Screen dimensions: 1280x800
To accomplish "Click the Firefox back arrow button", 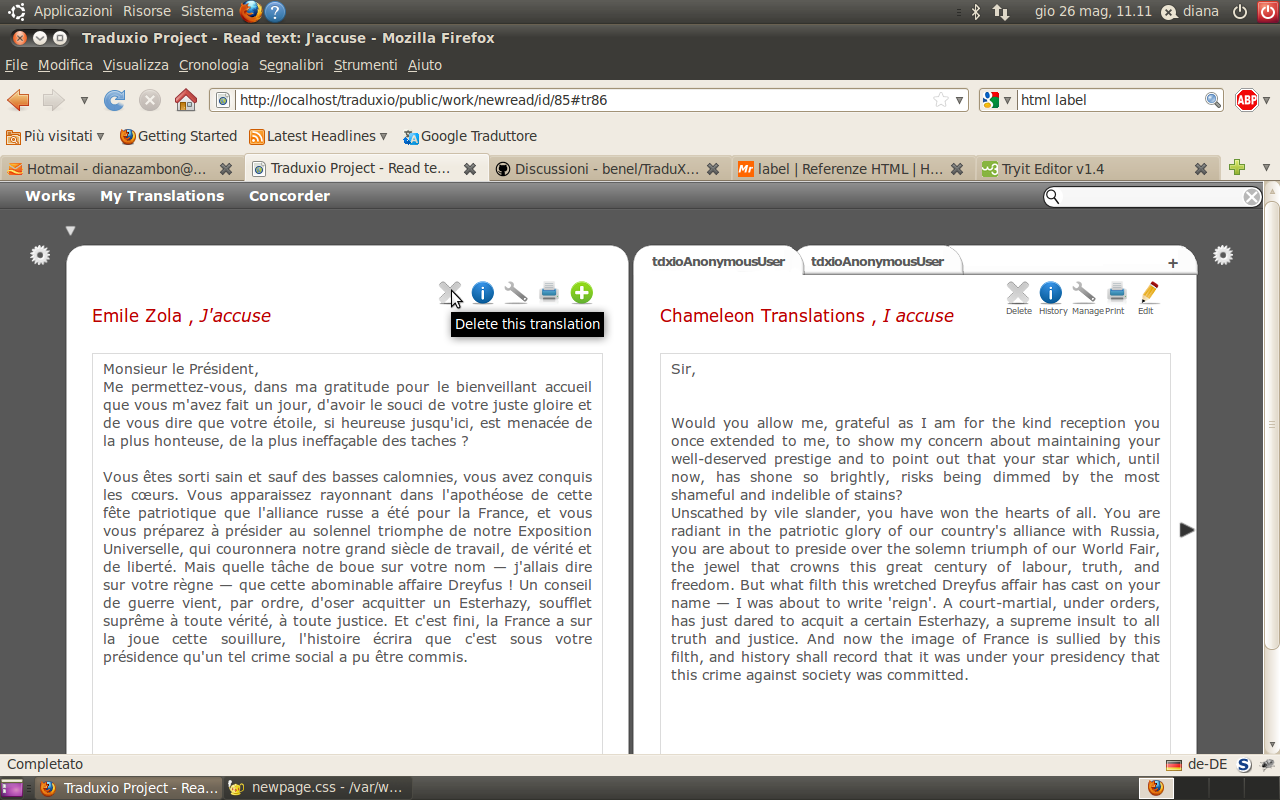I will [x=19, y=100].
